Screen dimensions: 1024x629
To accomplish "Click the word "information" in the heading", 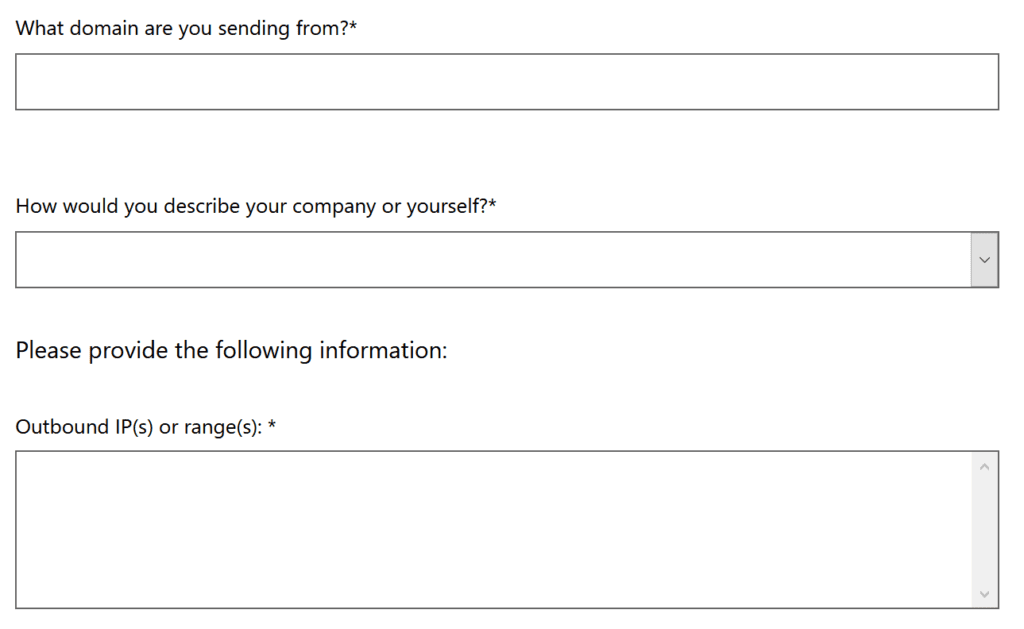I will coord(382,351).
